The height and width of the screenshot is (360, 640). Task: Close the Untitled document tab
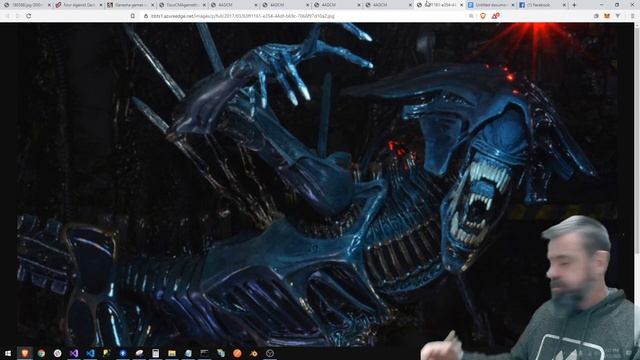click(x=513, y=5)
